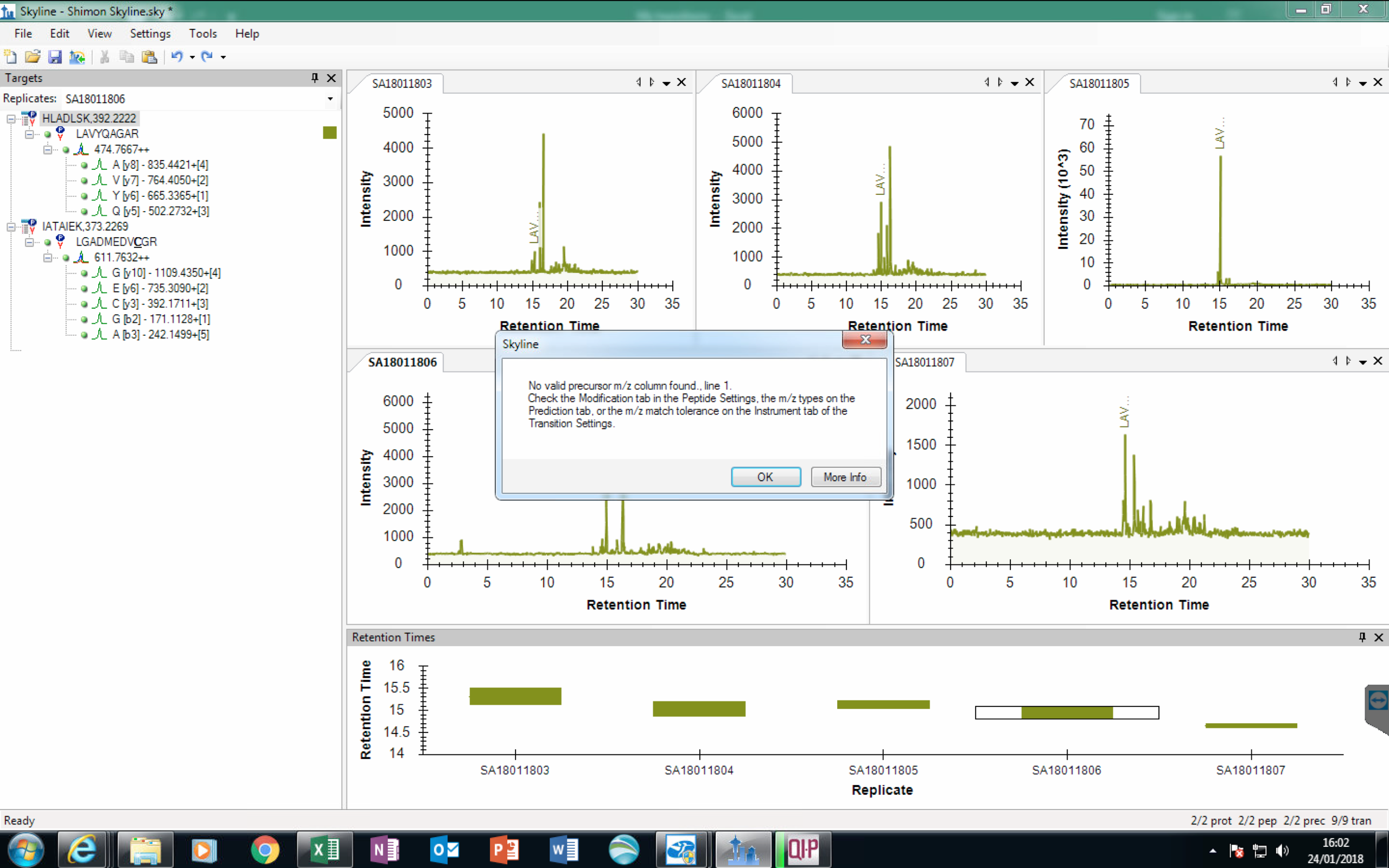Pin the Targets panel
The width and height of the screenshot is (1389, 868).
pyautogui.click(x=315, y=78)
